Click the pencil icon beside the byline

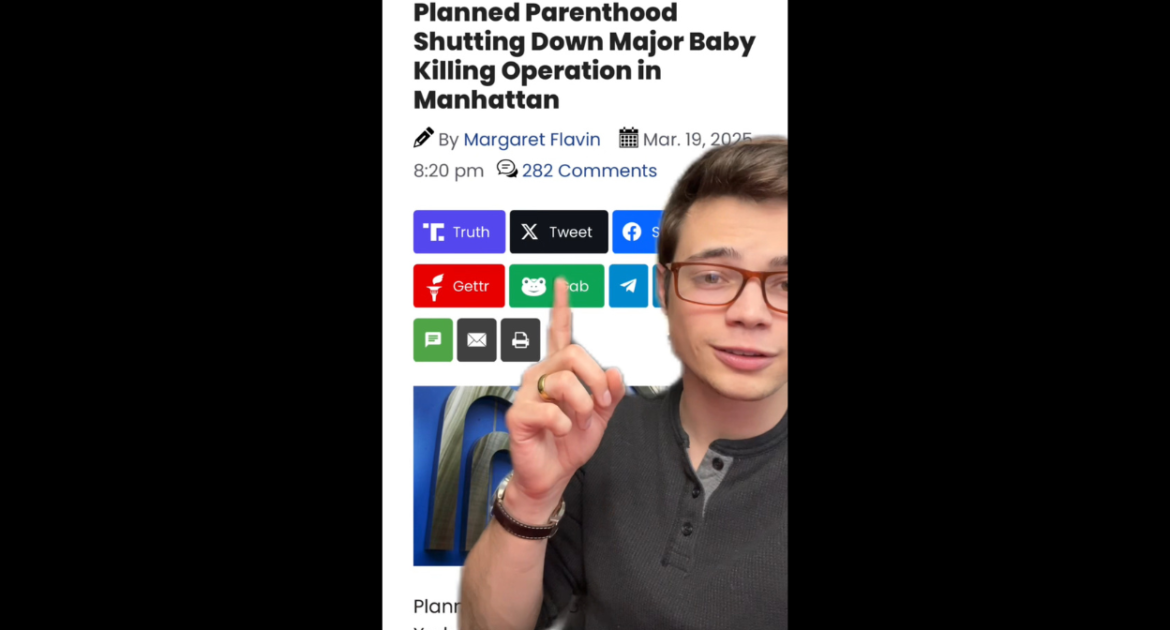coord(423,138)
